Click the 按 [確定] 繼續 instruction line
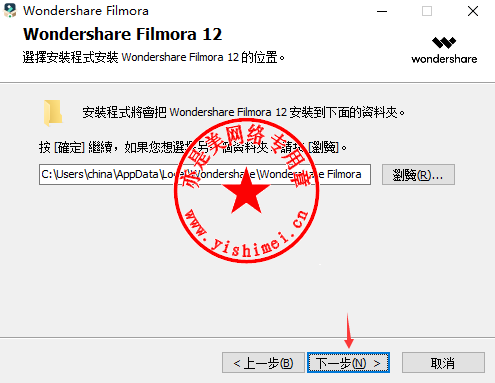This screenshot has width=495, height=383. pos(193,147)
